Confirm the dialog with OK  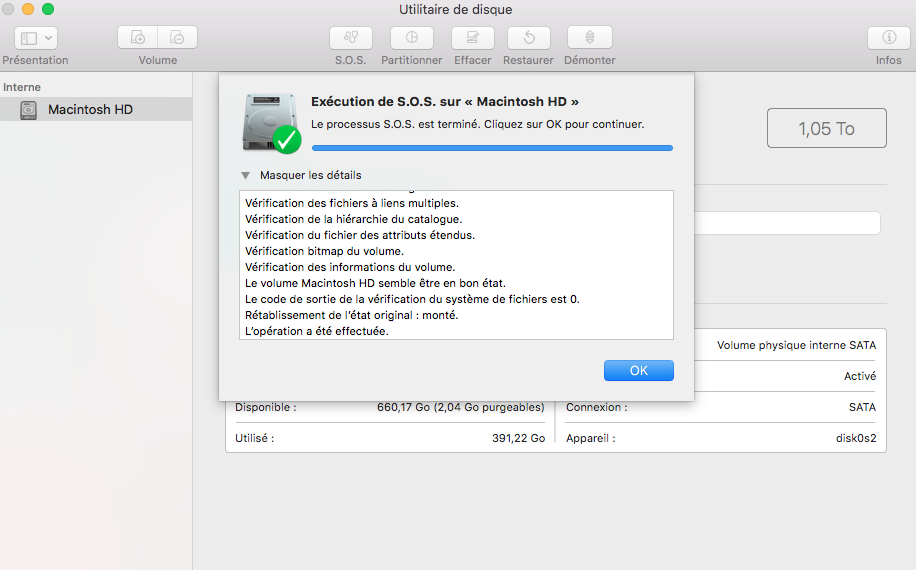(638, 370)
